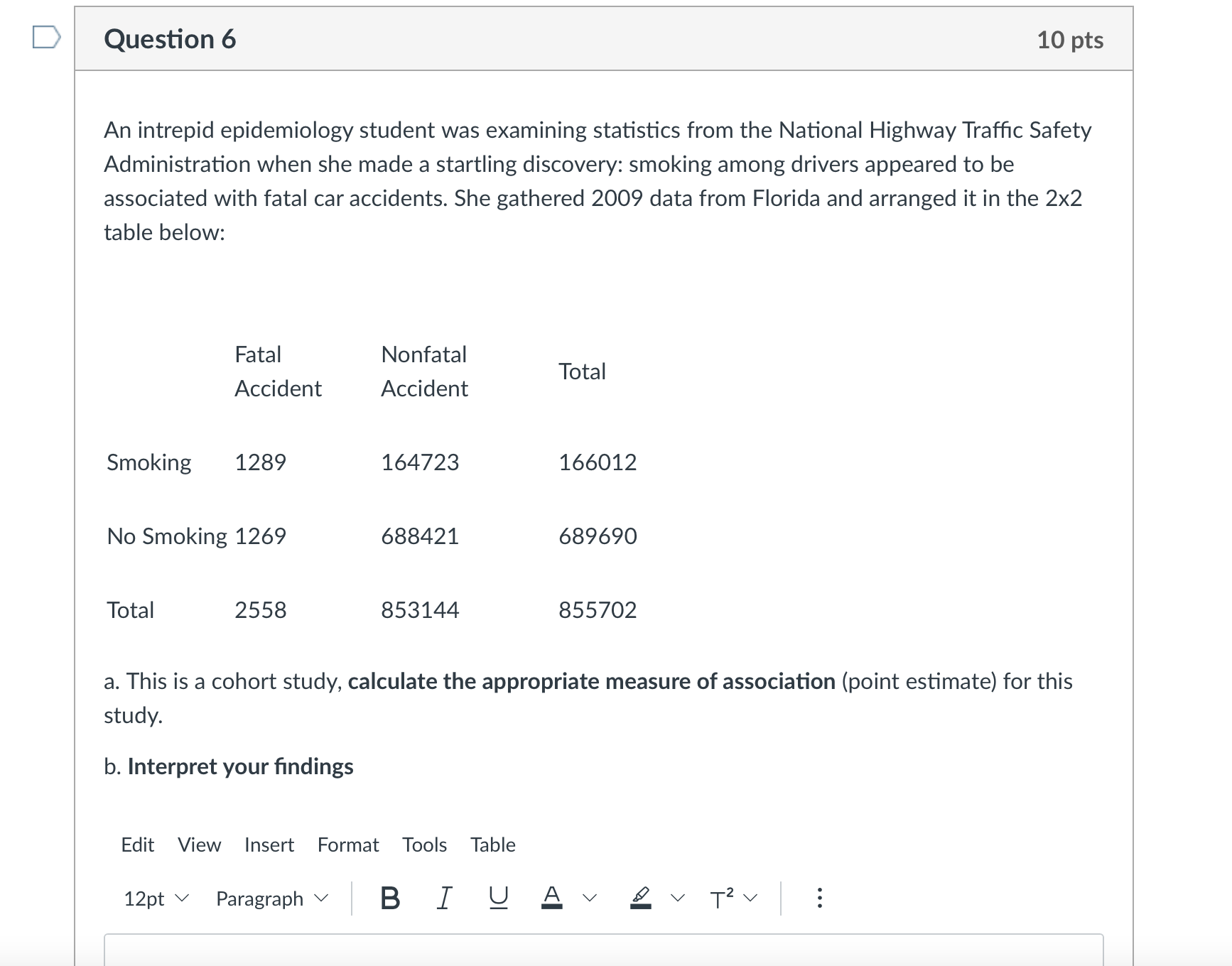Click the bold text 'Interpret your findings'
This screenshot has width=1232, height=966.
click(240, 766)
